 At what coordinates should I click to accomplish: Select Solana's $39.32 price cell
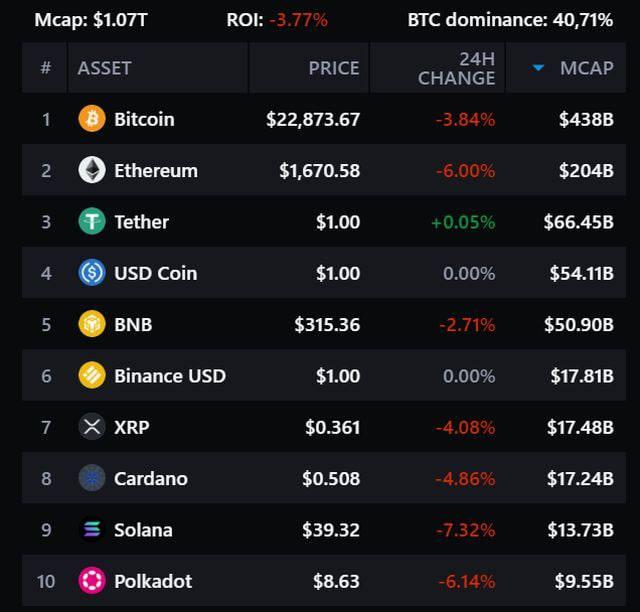pos(331,530)
